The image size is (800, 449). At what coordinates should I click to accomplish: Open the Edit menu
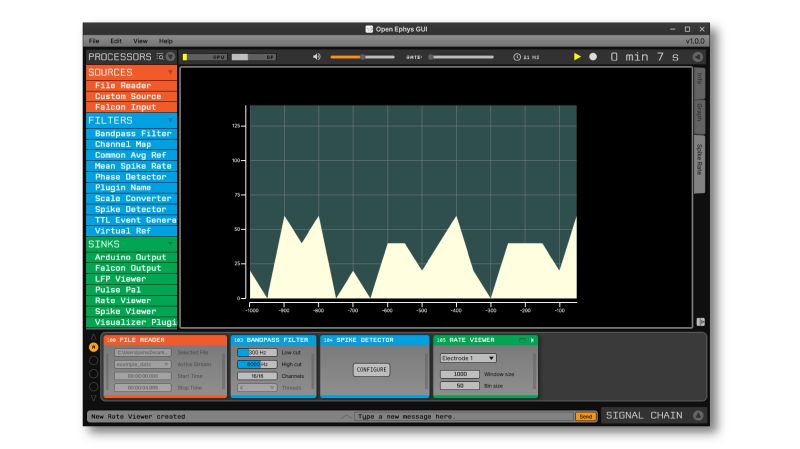[x=116, y=41]
